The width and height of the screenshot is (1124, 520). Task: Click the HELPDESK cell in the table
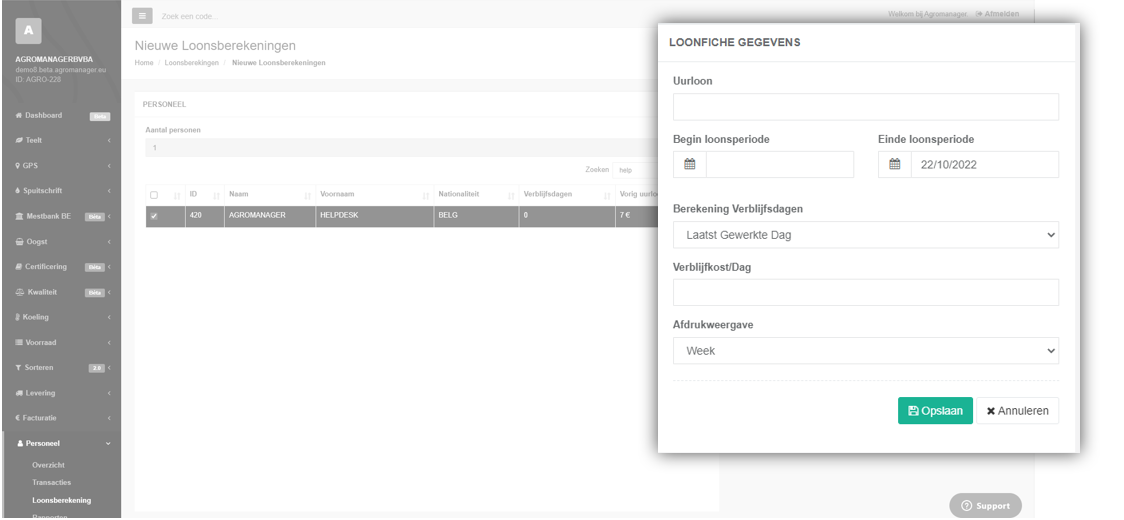pyautogui.click(x=374, y=217)
